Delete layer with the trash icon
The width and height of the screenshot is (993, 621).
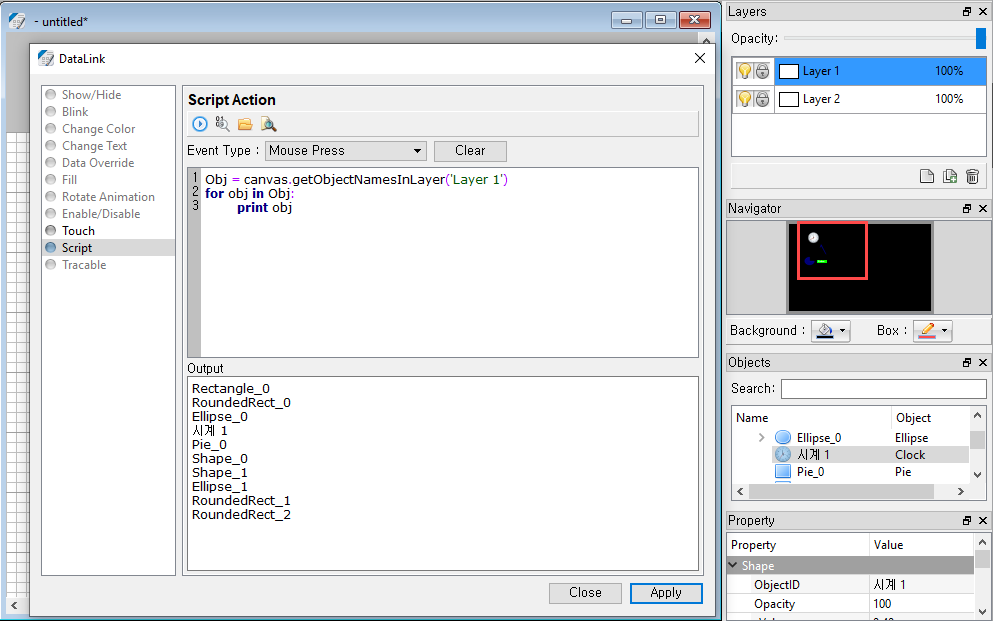(x=973, y=176)
